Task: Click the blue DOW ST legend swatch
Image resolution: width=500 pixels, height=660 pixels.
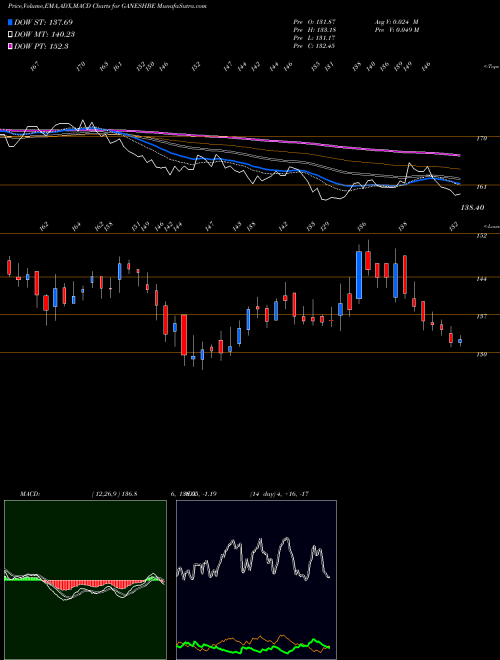Action: (10, 22)
